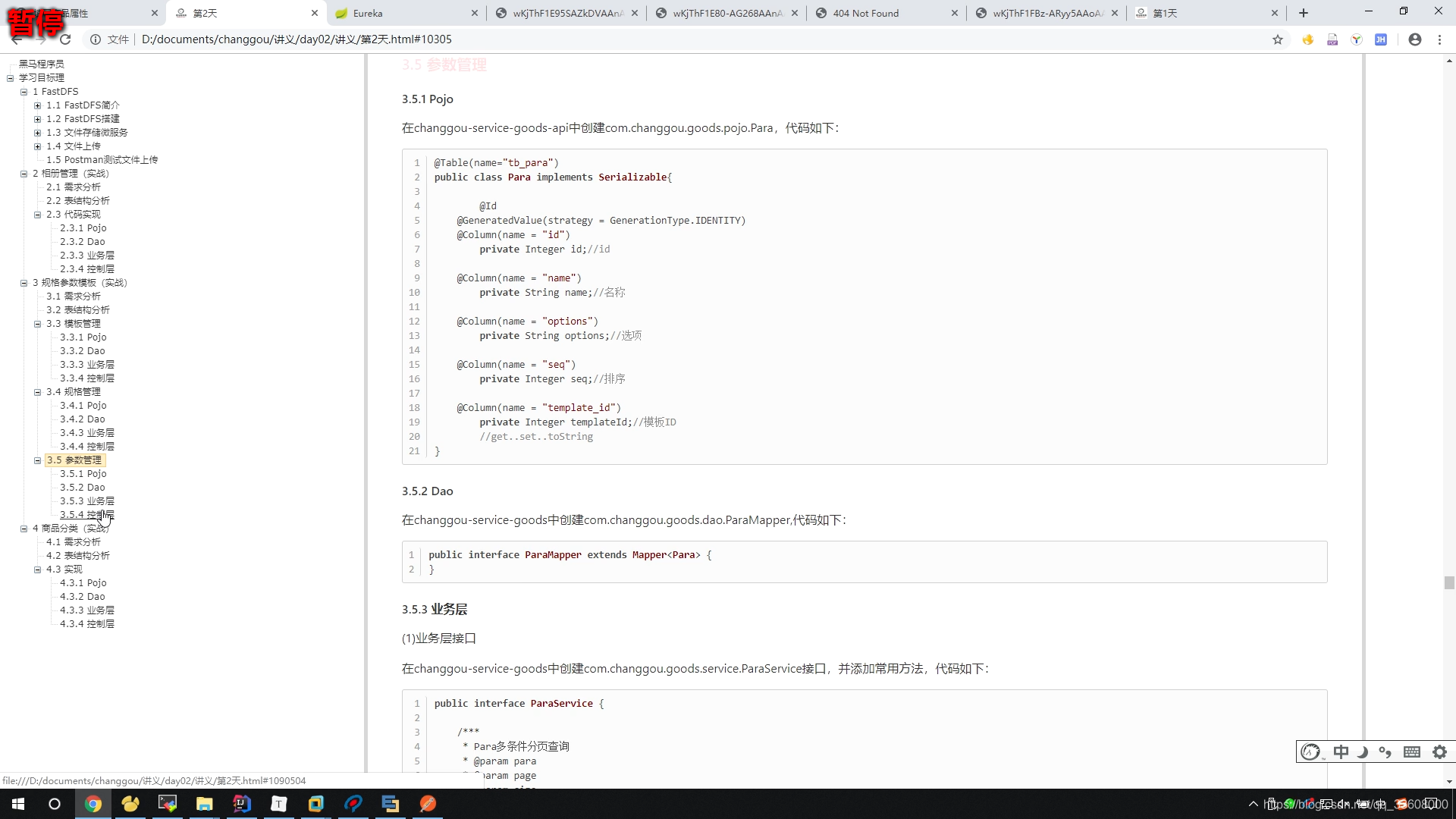Screen dimensions: 1456x819
Task: Click the 3.5.1 Pojo heading
Action: (428, 99)
